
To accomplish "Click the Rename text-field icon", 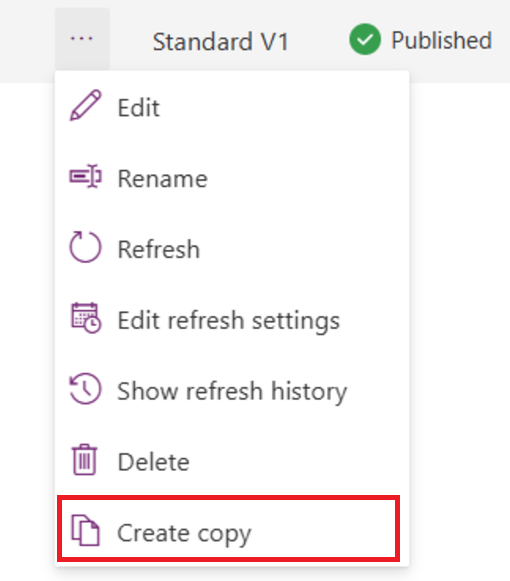I will pos(85,176).
